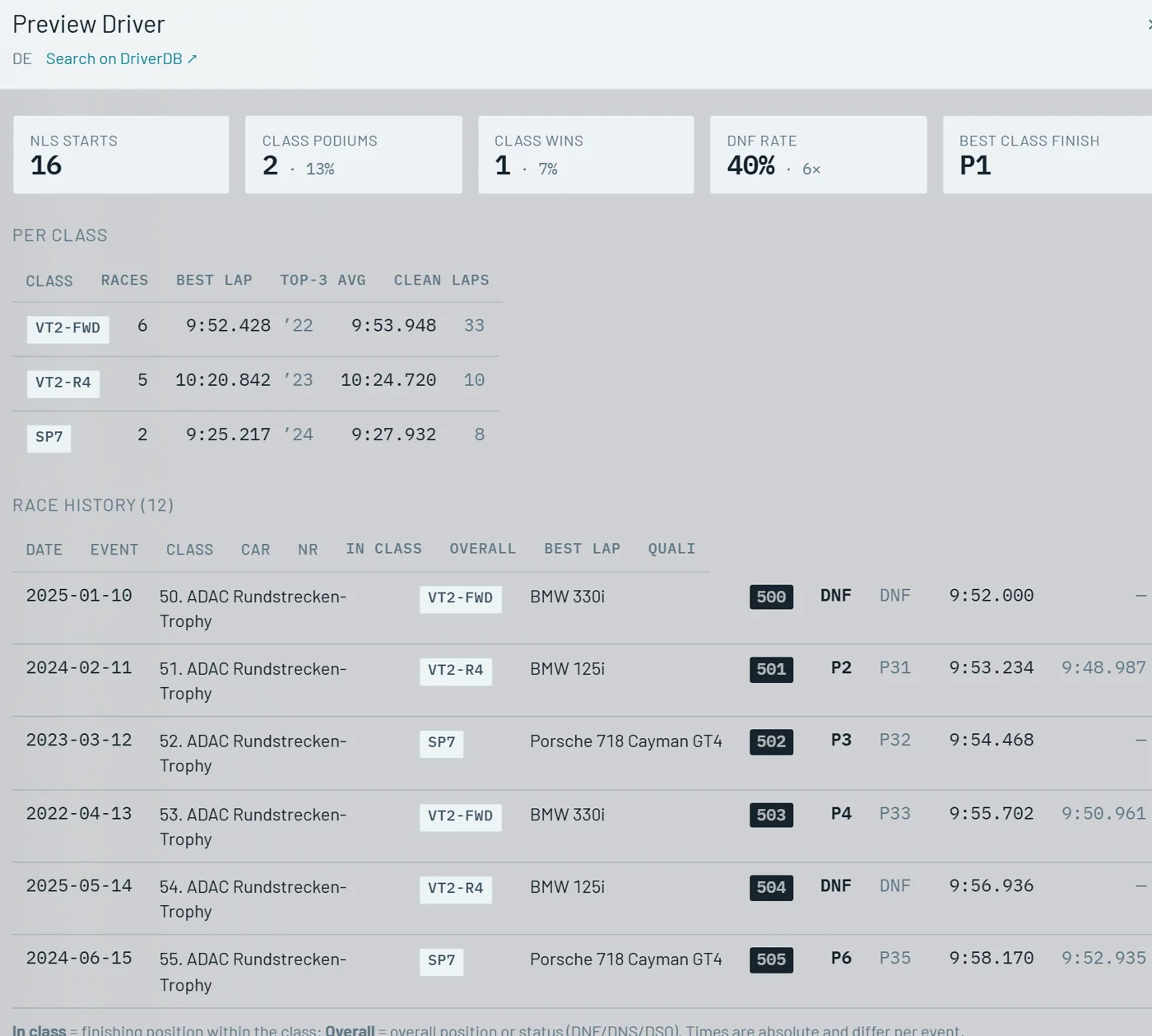Click car number badge 502

pos(771,742)
